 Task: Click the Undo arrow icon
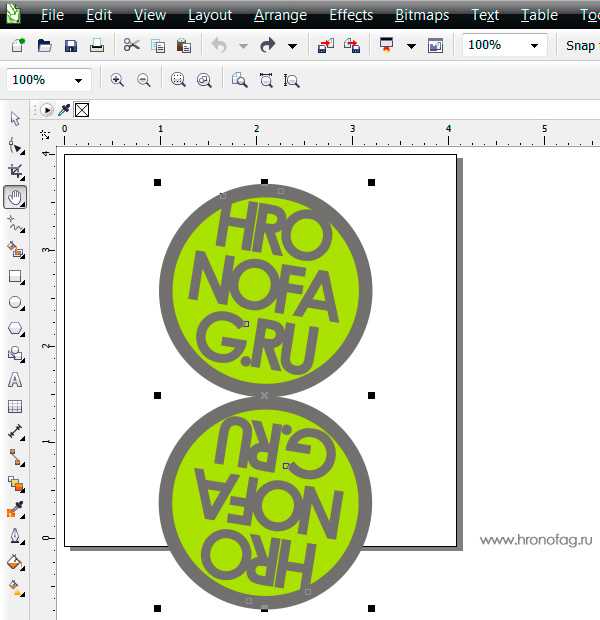(x=219, y=45)
